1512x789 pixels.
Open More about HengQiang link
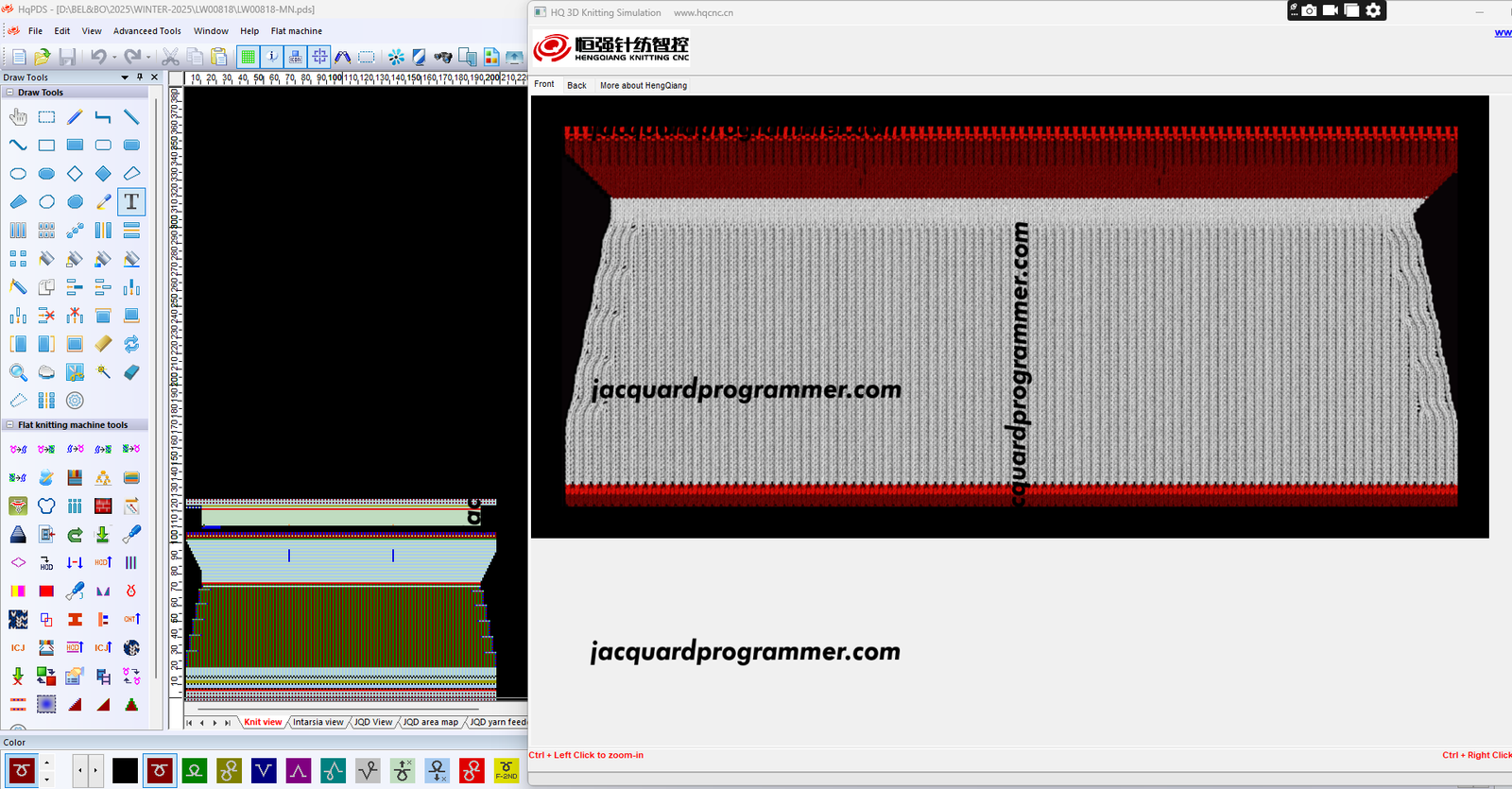click(643, 85)
